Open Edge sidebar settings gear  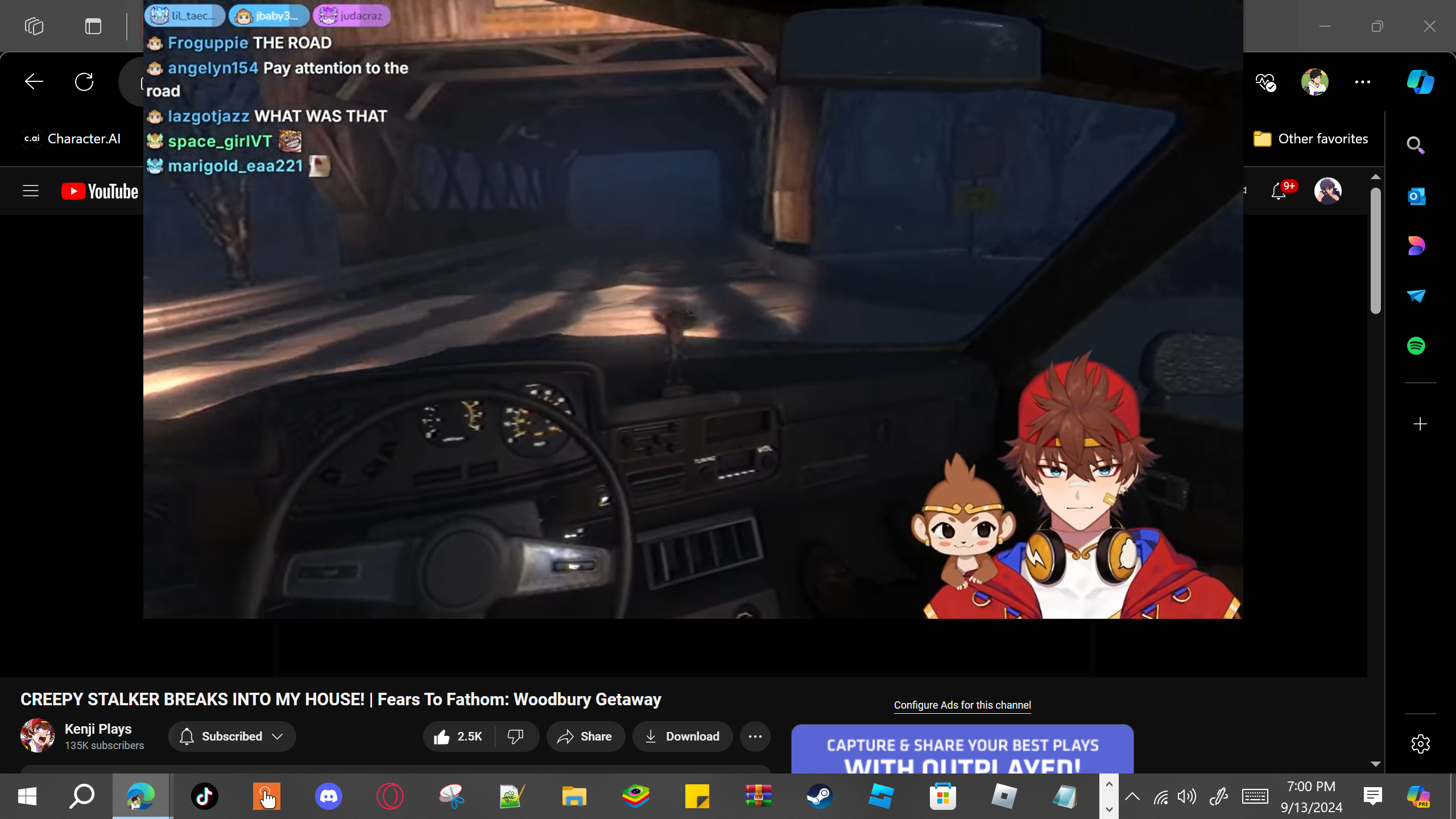click(x=1420, y=744)
